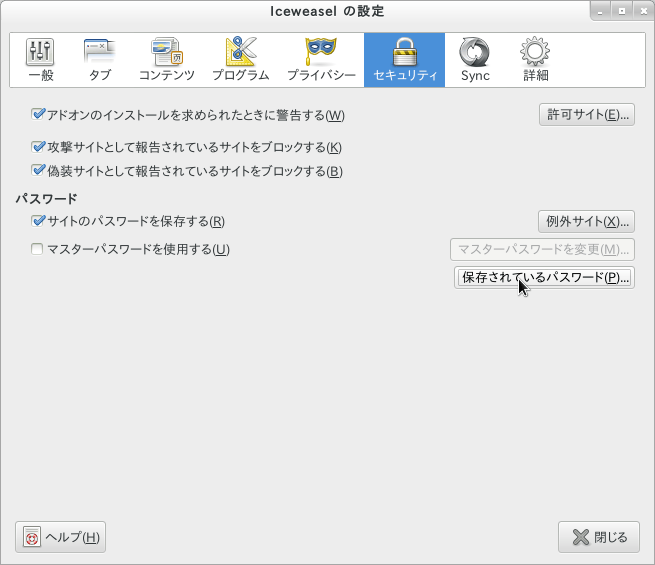655x565 pixels.
Task: Click the disabled マスターパスワードを変更(M)... button
Action: (x=543, y=249)
